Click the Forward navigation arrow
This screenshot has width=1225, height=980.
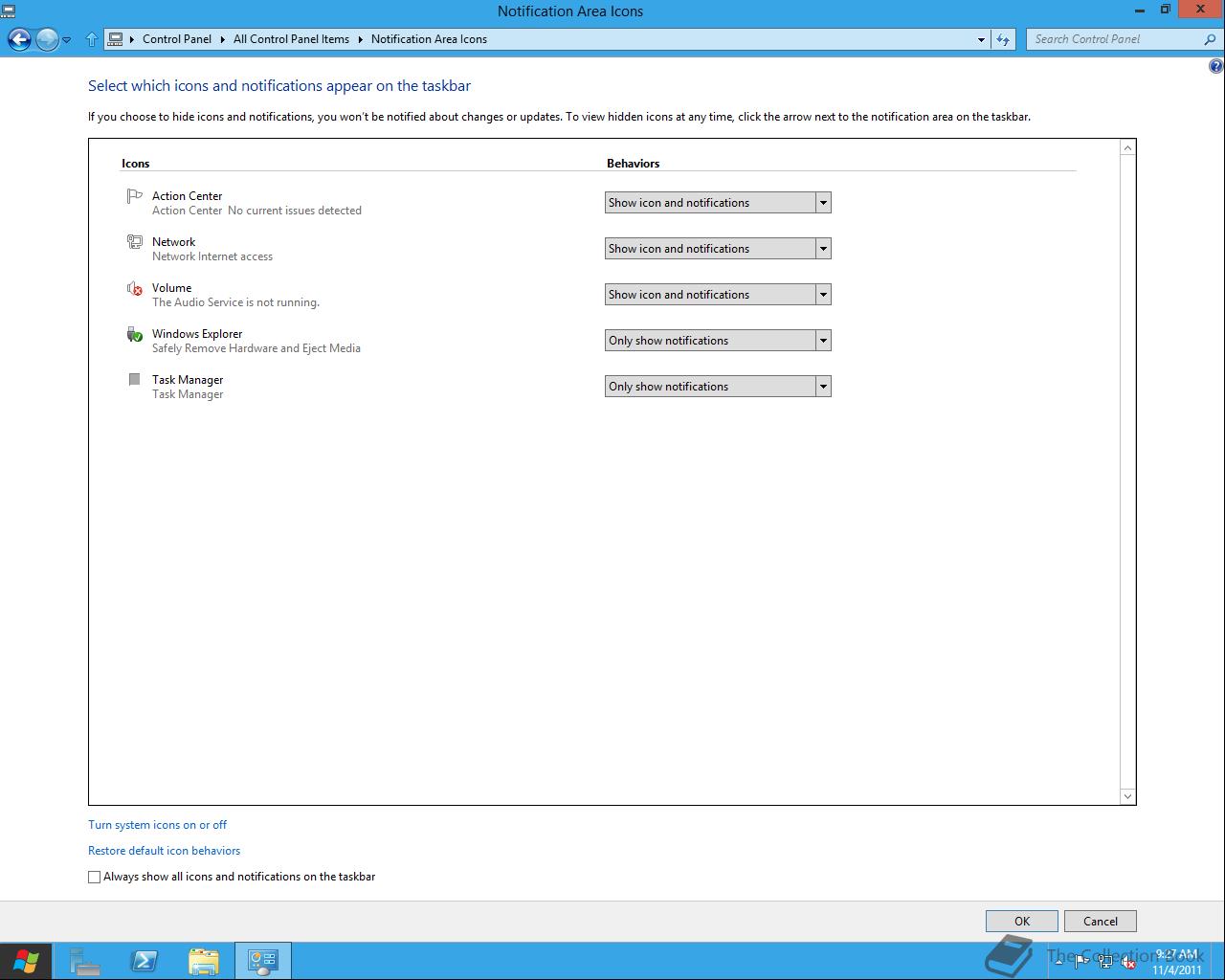click(x=47, y=39)
